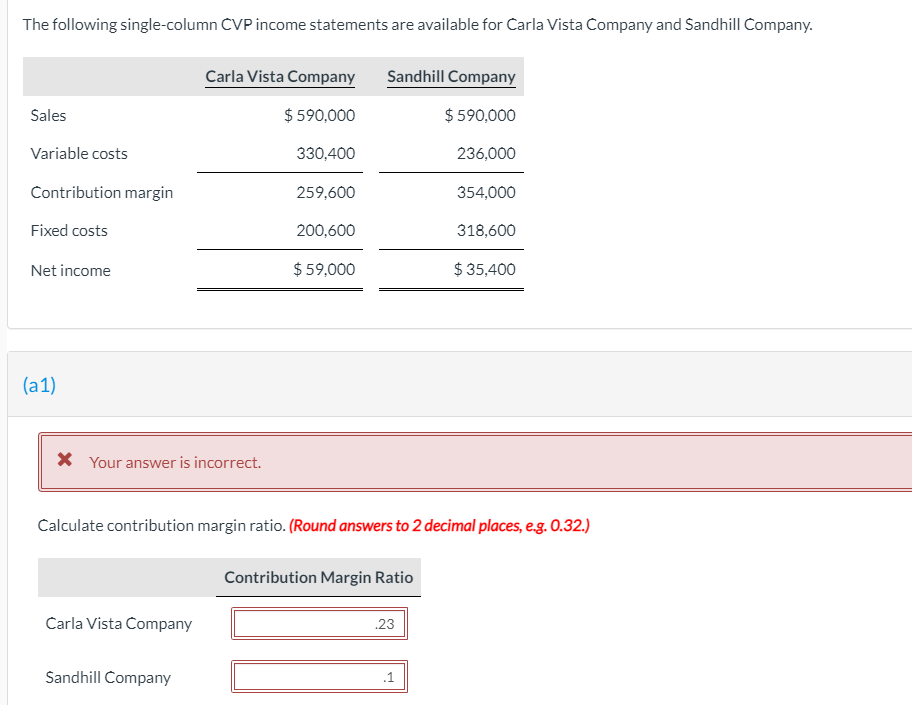Image resolution: width=912 pixels, height=705 pixels.
Task: Click the Sandhill Company ratio input field
Action: pos(319,676)
